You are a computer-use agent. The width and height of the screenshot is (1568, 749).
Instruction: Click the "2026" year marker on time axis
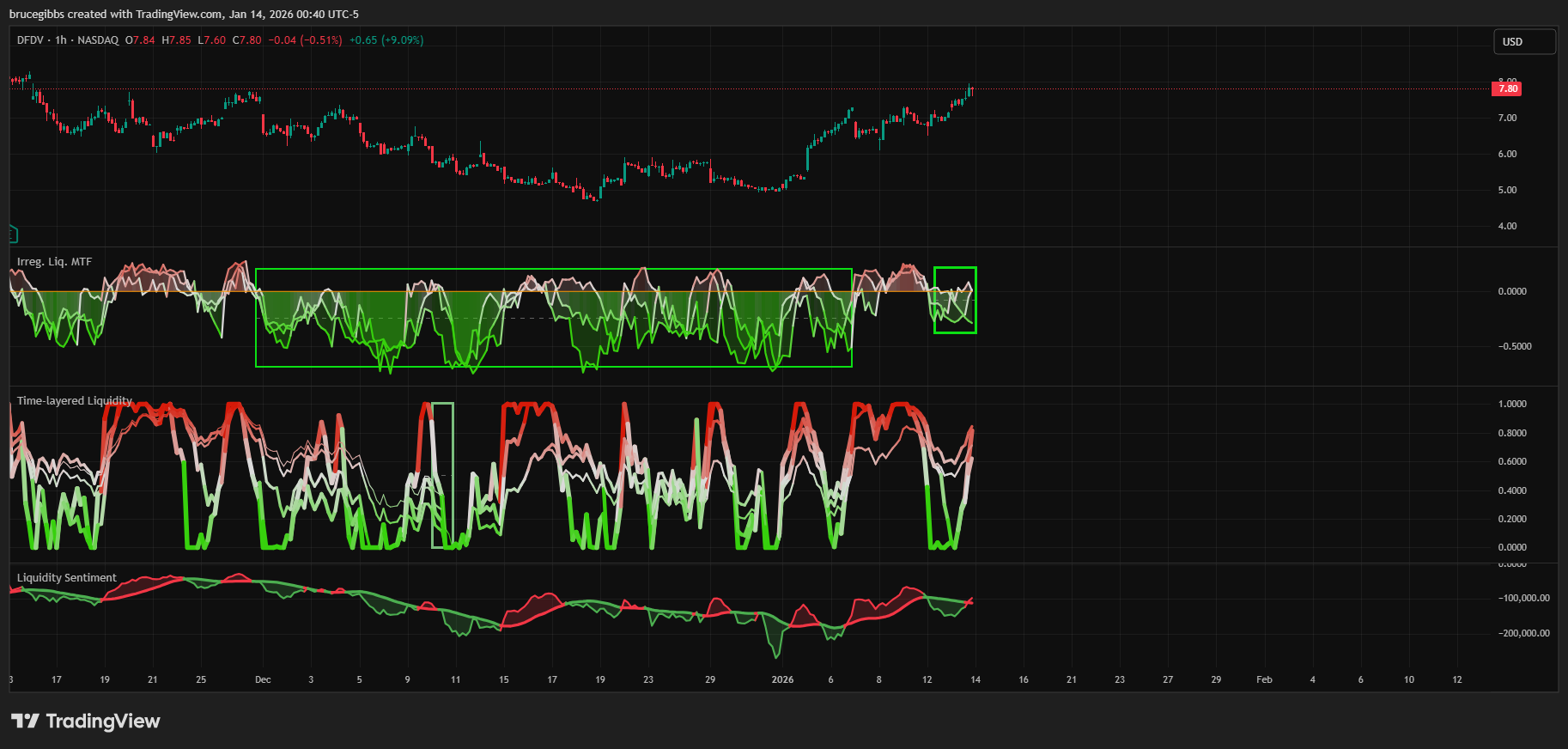(x=782, y=679)
